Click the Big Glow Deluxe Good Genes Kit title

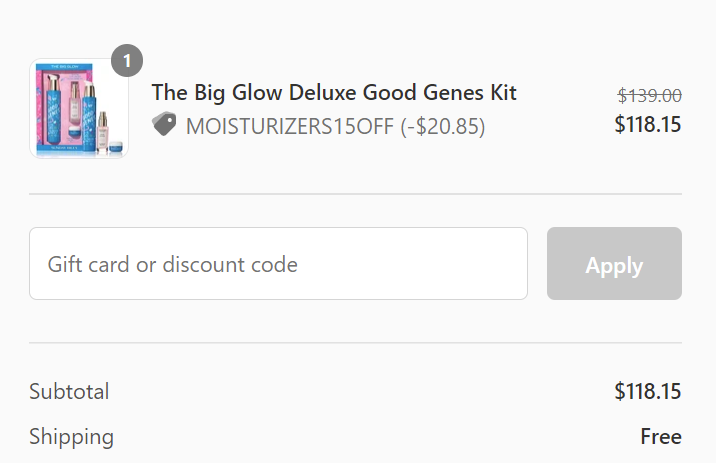[x=334, y=92]
